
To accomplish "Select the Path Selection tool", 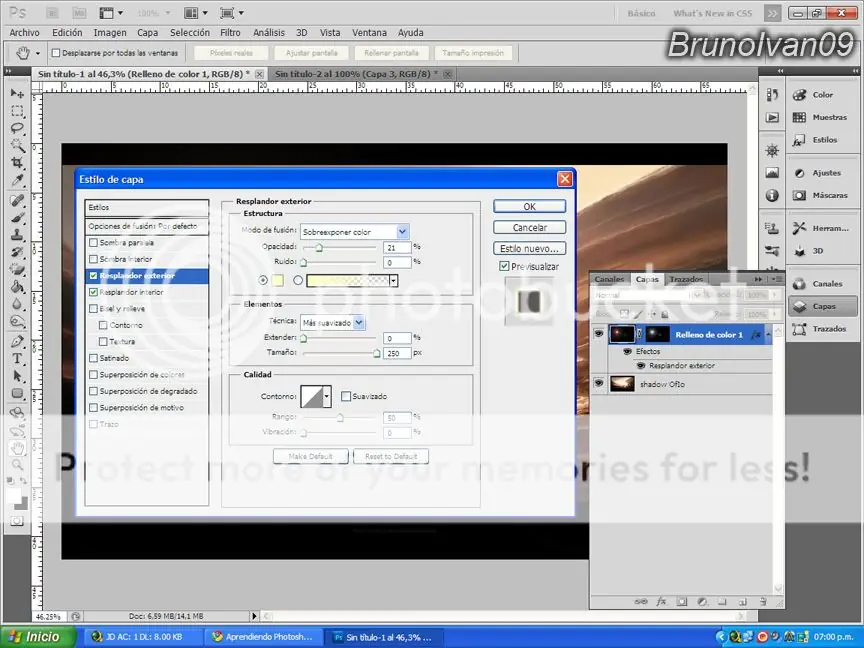I will click(17, 376).
